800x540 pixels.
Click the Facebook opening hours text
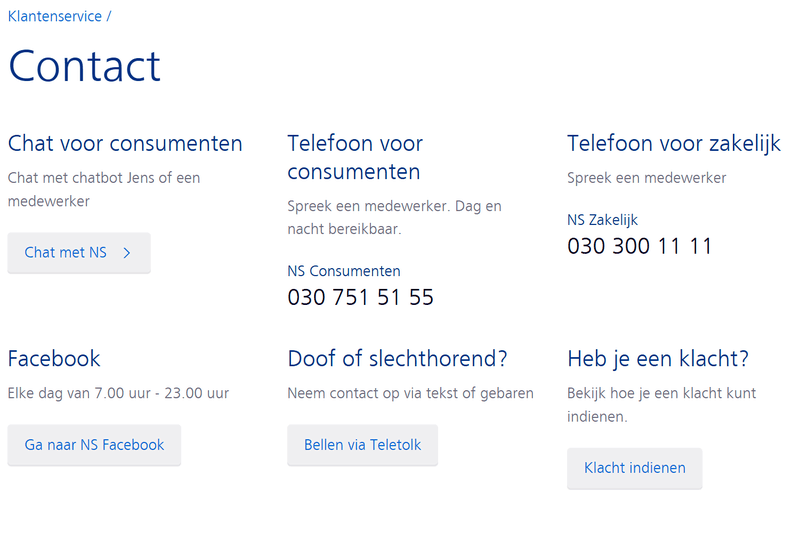tap(118, 393)
